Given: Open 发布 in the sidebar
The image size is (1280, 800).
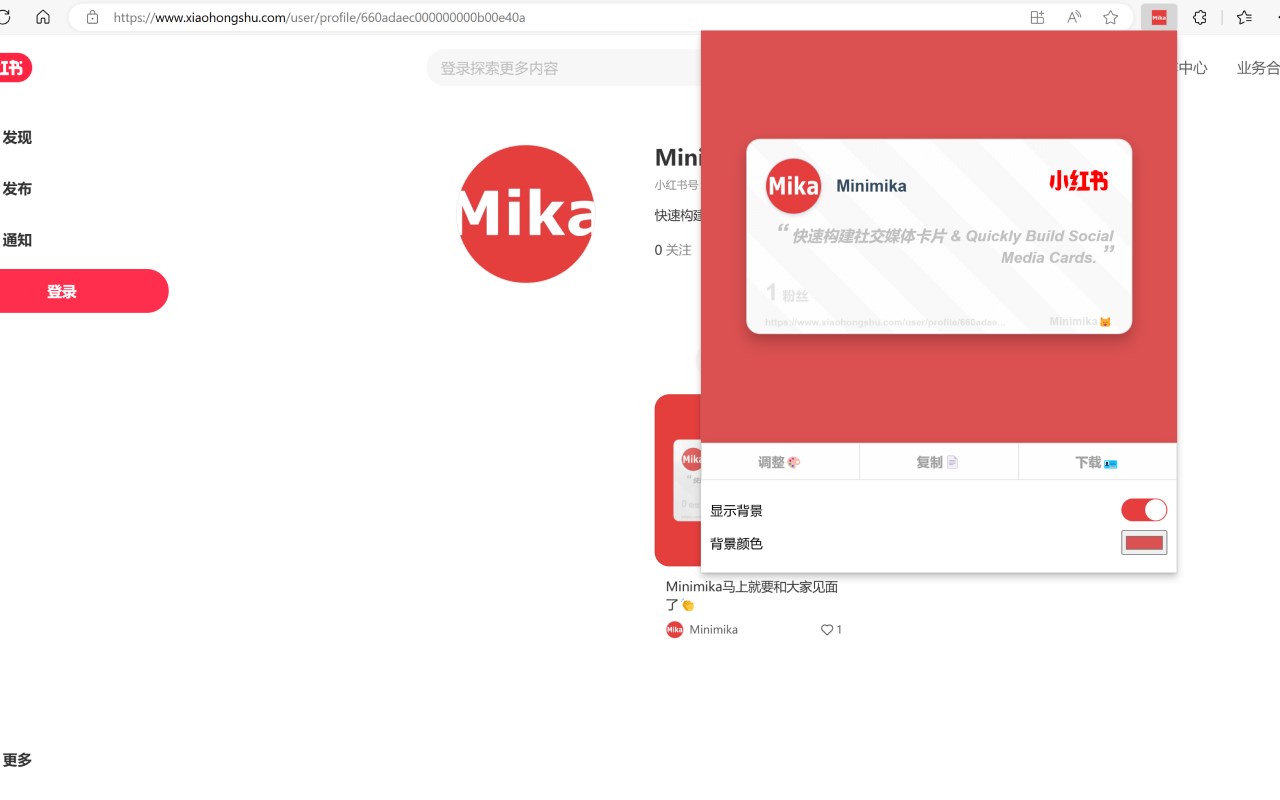Looking at the screenshot, I should [17, 189].
